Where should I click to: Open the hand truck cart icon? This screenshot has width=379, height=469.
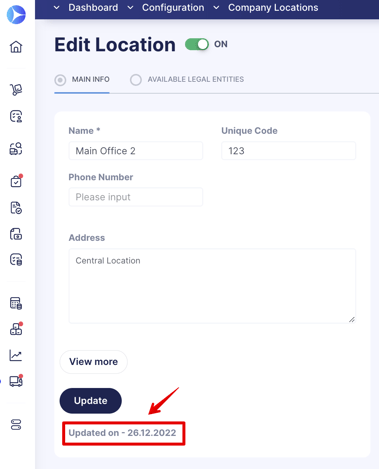(16, 89)
